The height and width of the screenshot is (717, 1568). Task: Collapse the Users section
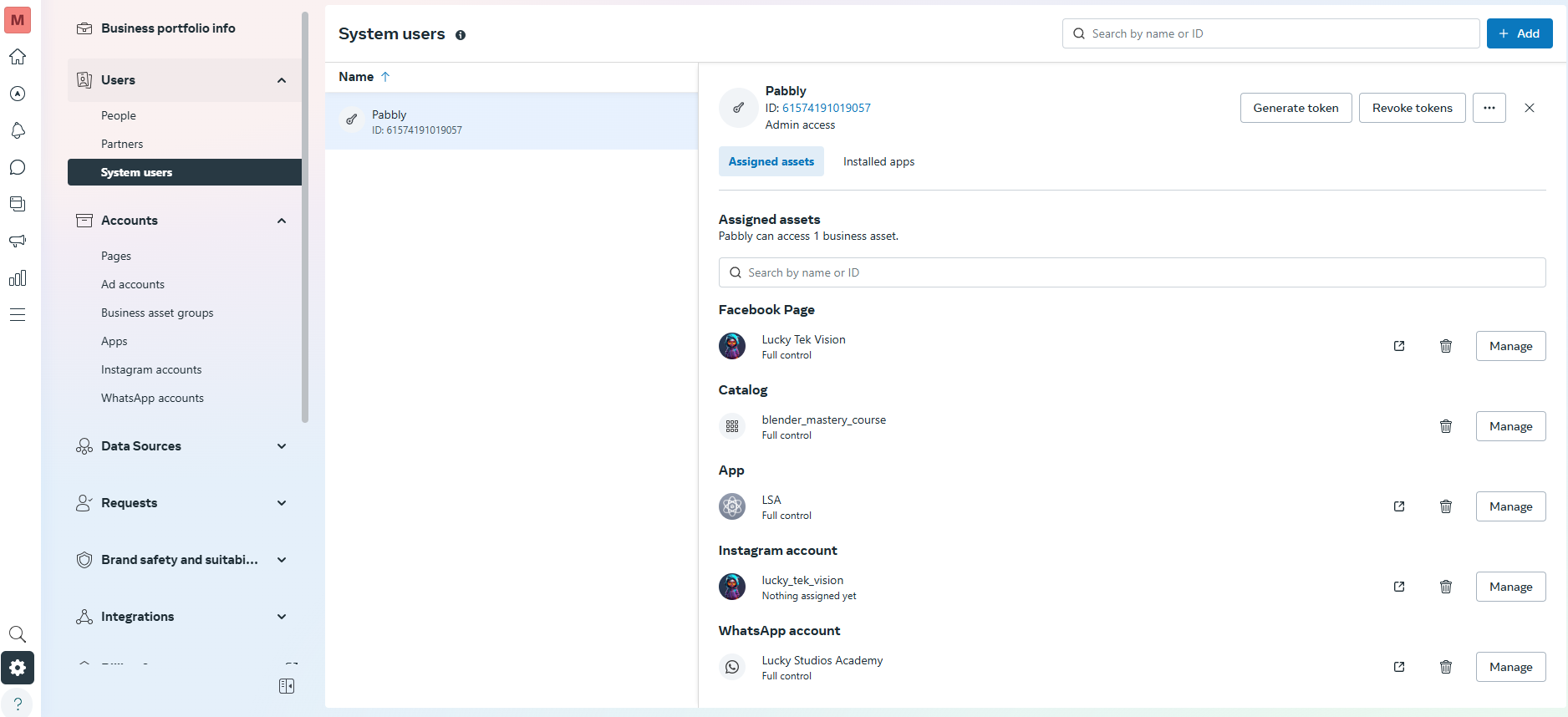click(x=282, y=80)
